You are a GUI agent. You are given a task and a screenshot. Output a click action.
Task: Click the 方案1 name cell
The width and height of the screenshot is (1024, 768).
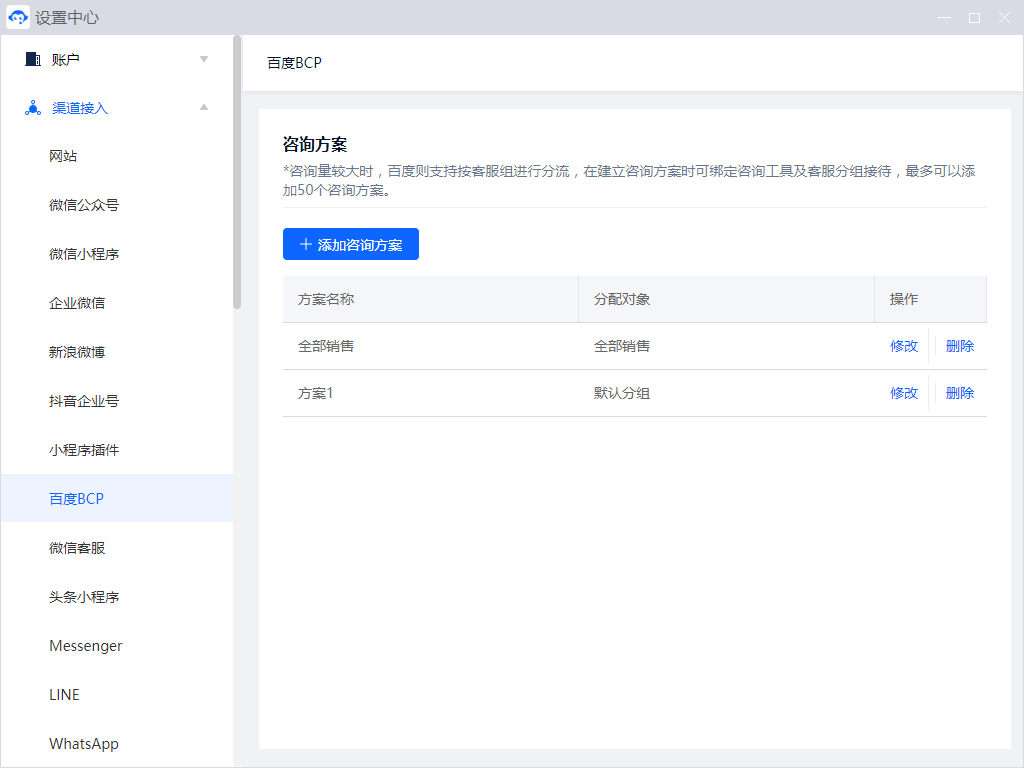click(315, 393)
